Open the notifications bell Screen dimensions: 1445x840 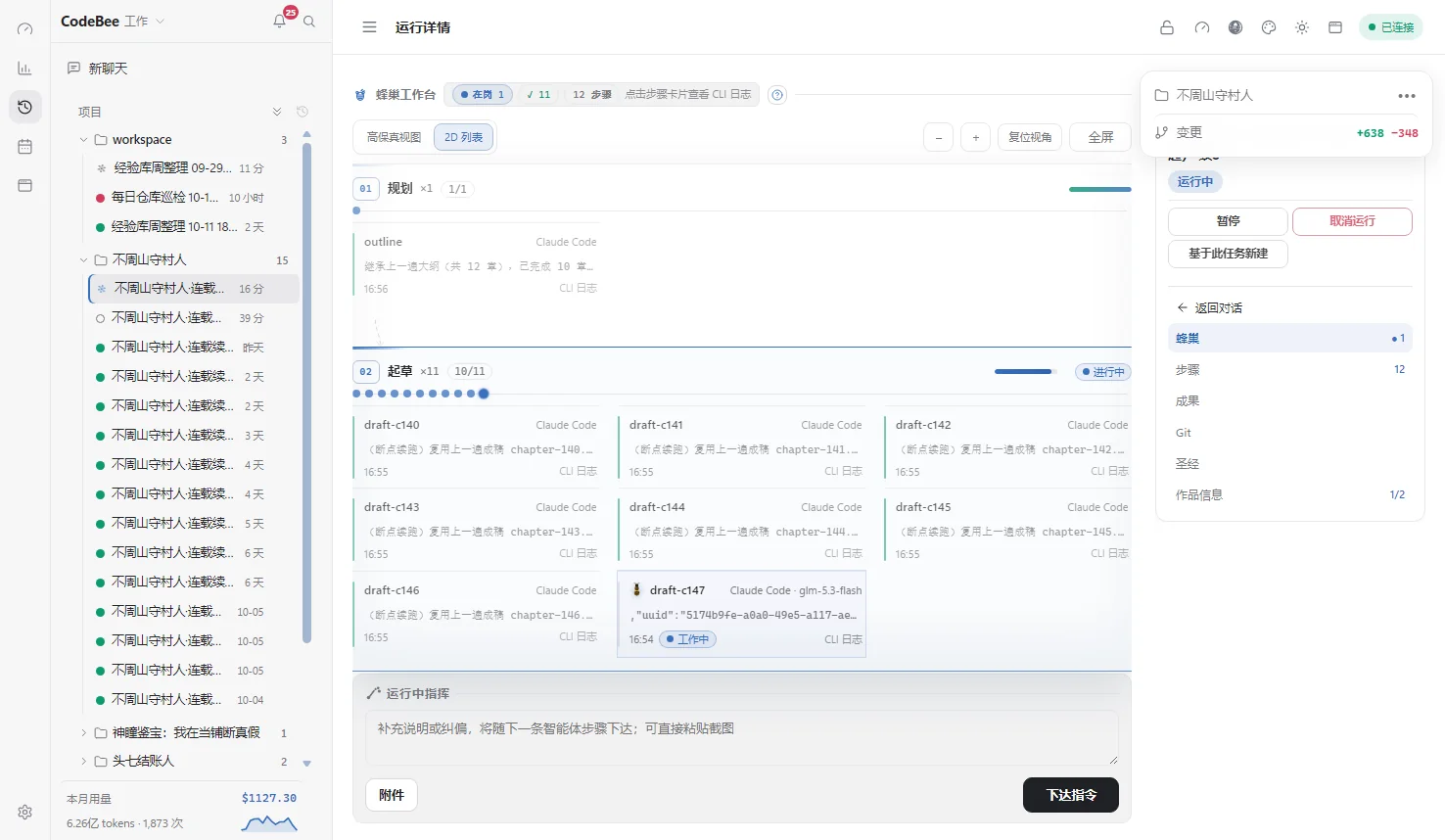tap(280, 22)
